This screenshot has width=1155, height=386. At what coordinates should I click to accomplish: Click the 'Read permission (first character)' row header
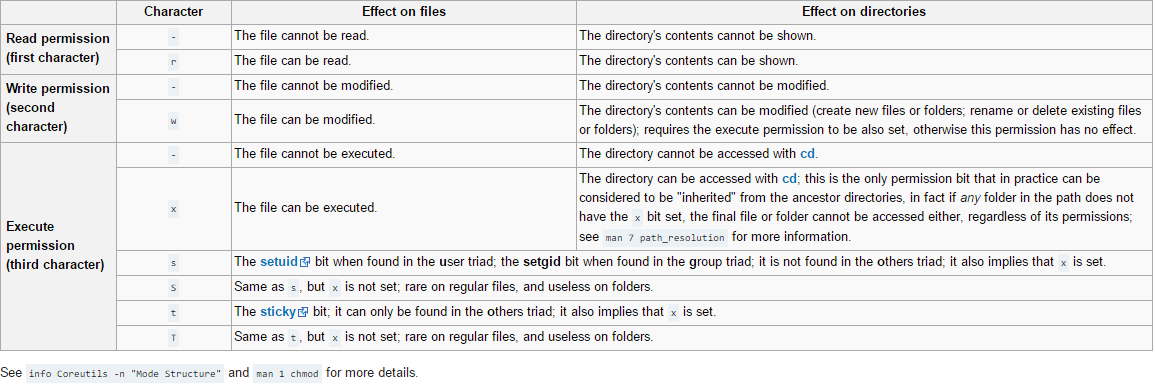58,48
